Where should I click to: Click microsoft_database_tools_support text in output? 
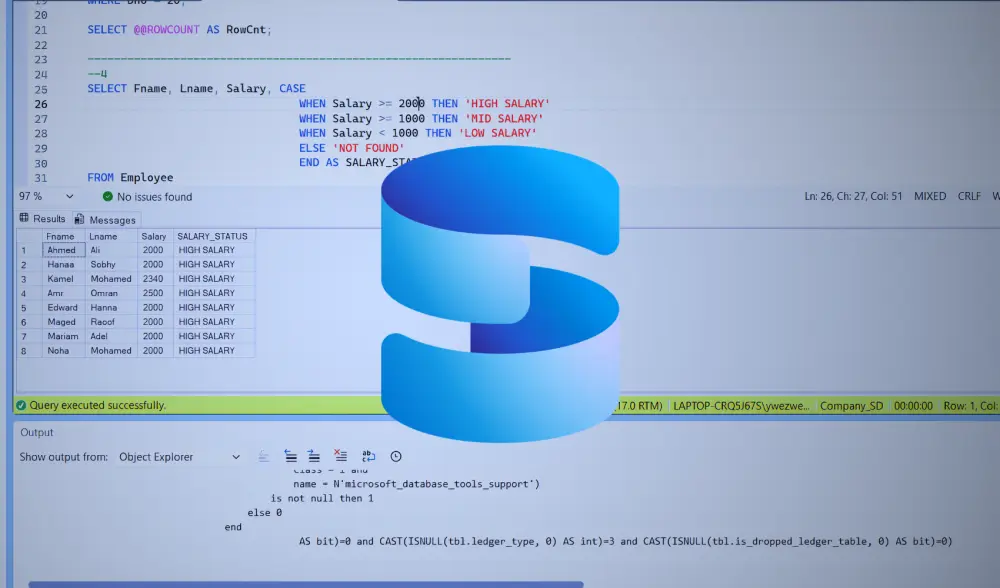[x=436, y=484]
